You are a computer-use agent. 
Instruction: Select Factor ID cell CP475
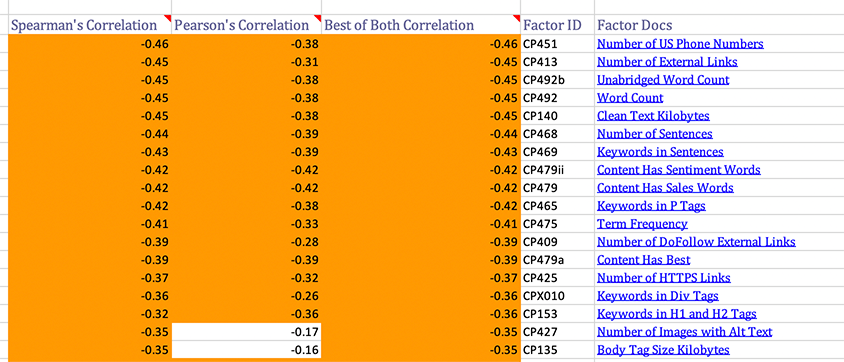point(557,224)
